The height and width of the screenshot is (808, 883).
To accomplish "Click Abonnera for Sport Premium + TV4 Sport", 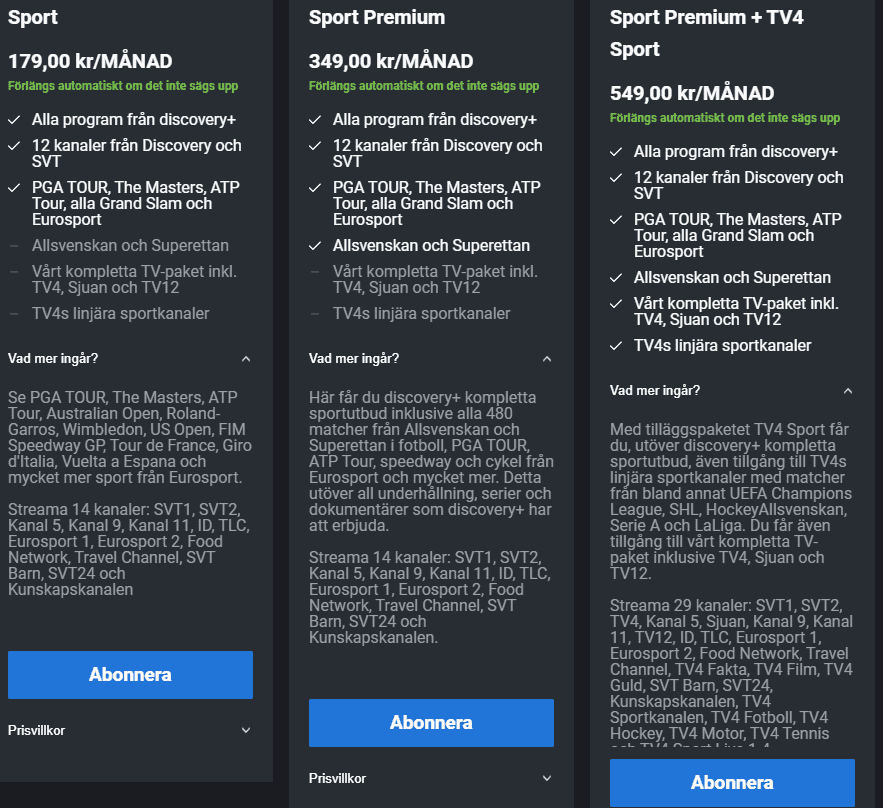I will 732,782.
